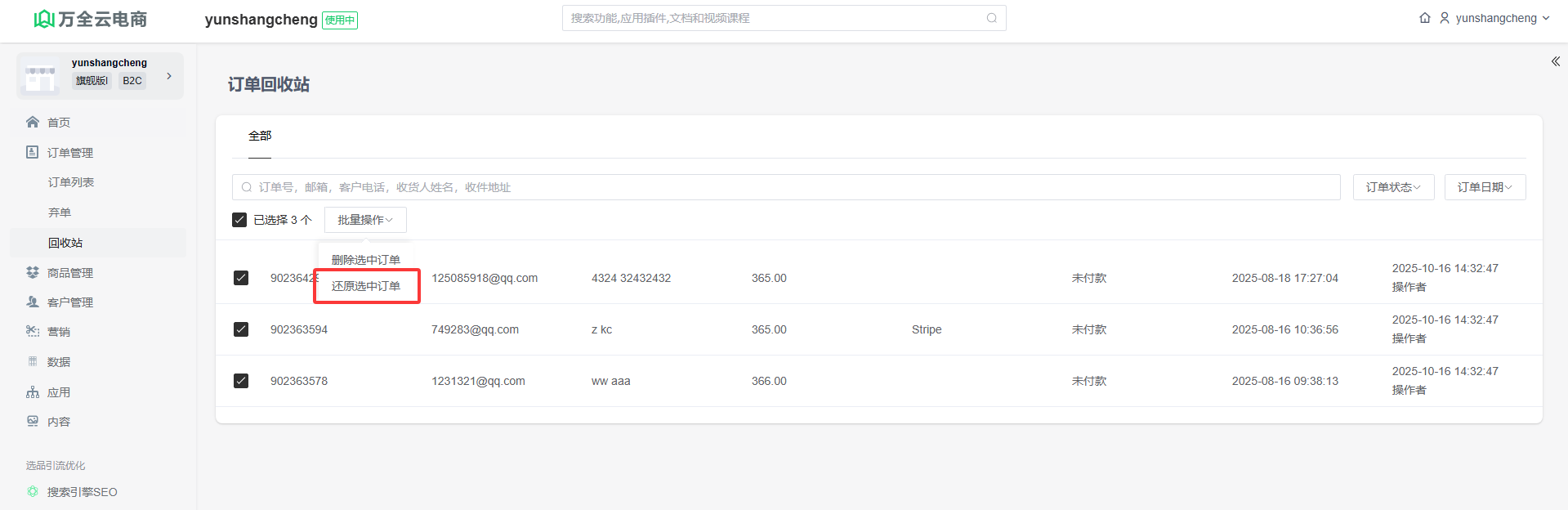Screen dimensions: 1568x510
Task: Select the 全部 tab
Action: point(260,136)
